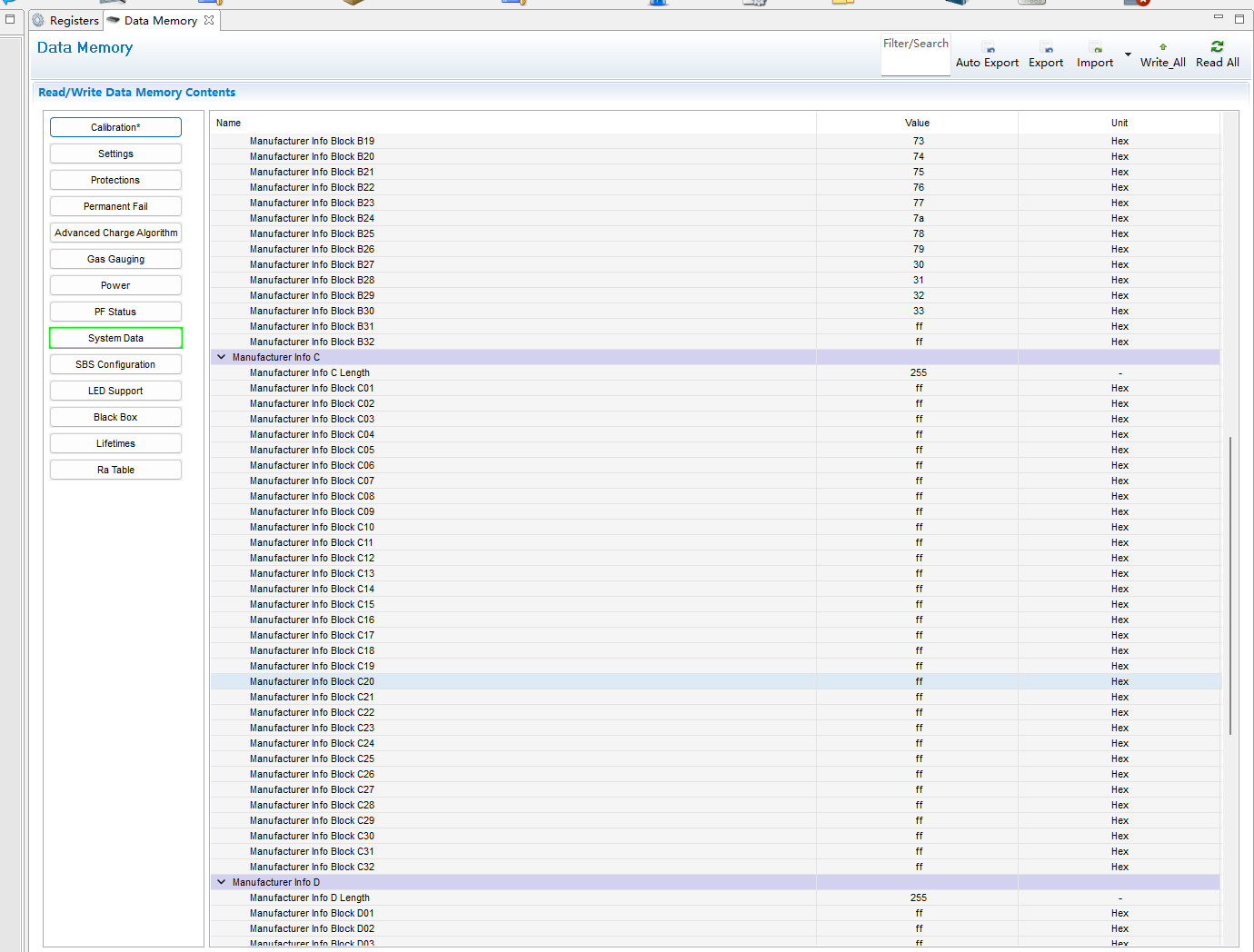Click the vertical scrollbar thumb of the table

click(1230, 585)
